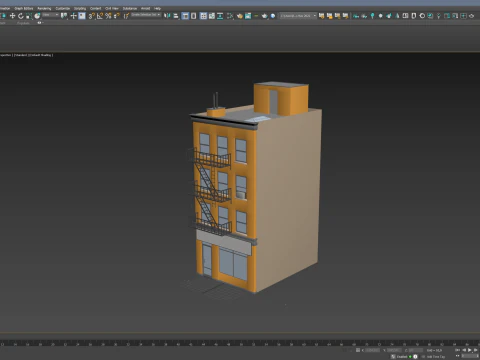Select the Select and Move tool
This screenshot has width=480, height=360.
[x=12, y=16]
